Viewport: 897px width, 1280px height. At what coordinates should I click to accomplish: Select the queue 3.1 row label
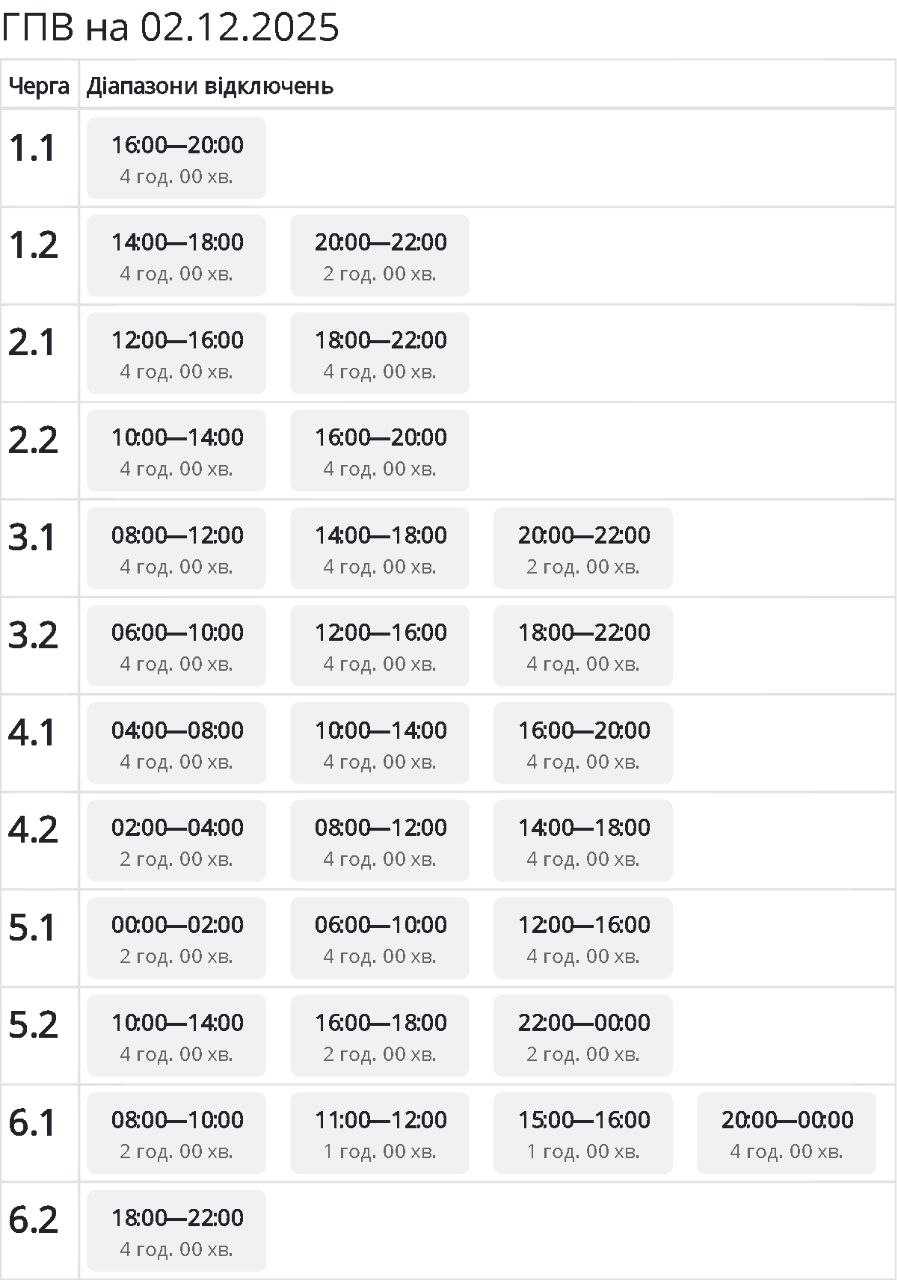pos(33,538)
